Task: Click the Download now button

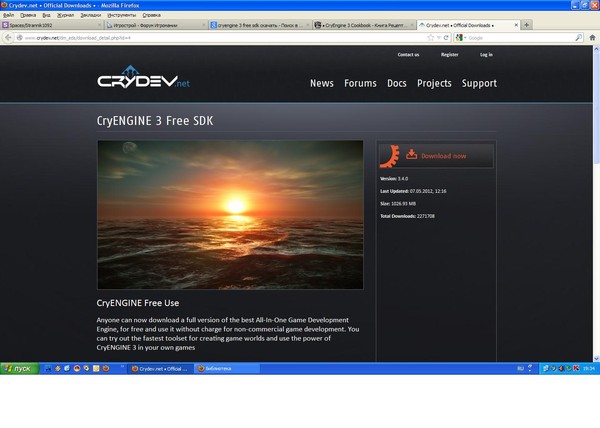Action: coord(436,156)
